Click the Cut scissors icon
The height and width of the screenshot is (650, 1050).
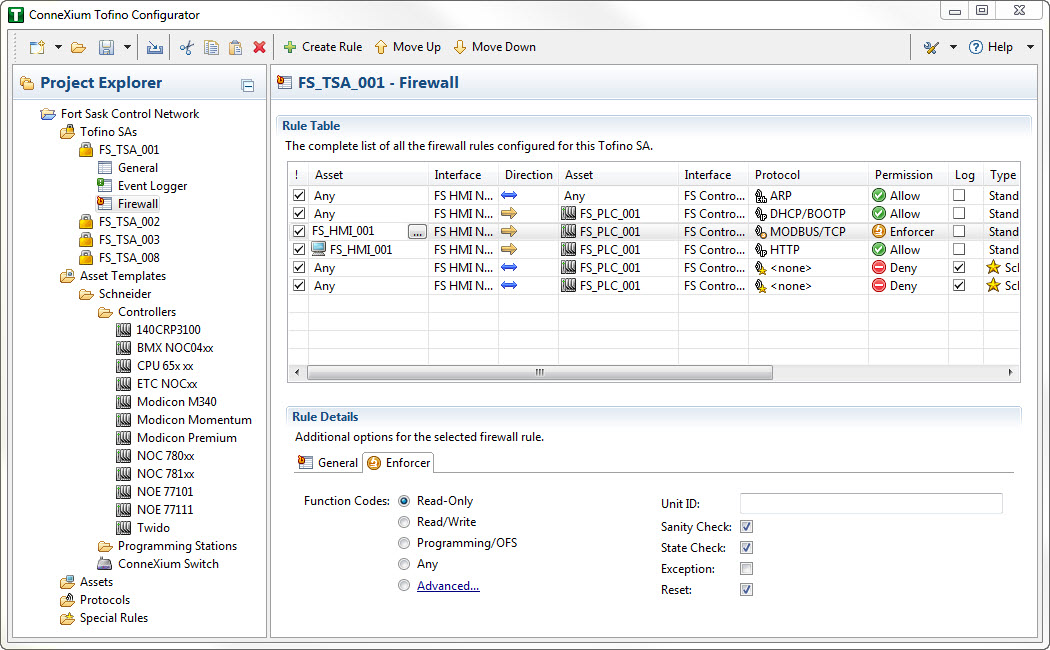tap(187, 47)
